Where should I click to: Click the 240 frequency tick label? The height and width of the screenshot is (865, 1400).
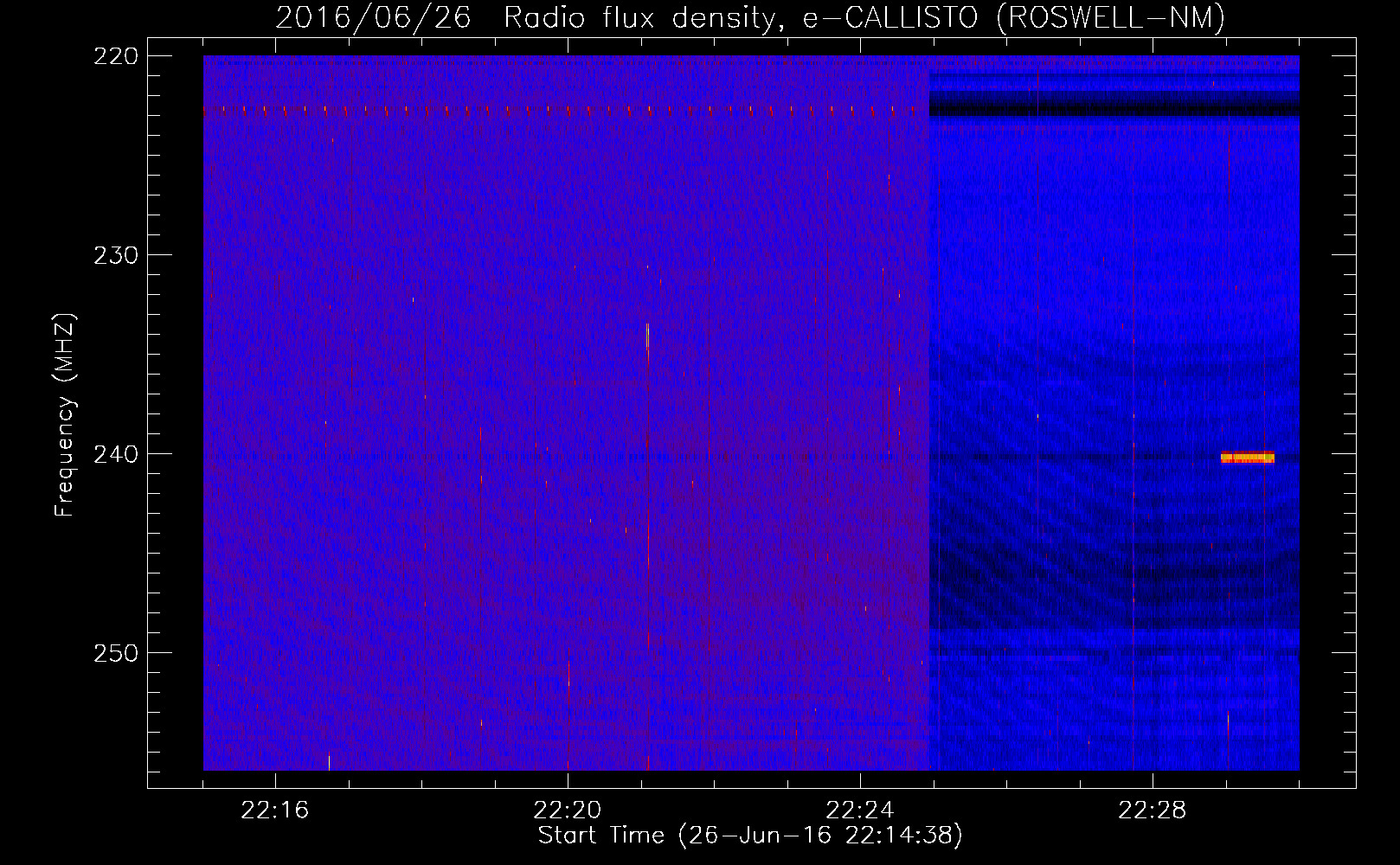pos(116,454)
